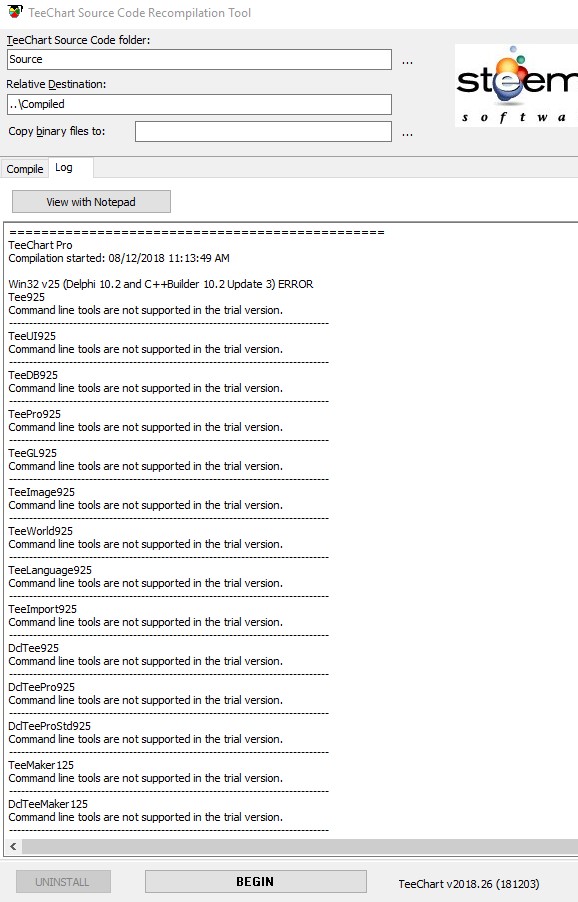Click the 'Win32 v25 ... ERROR' line
The width and height of the screenshot is (578, 902).
pyautogui.click(x=161, y=284)
